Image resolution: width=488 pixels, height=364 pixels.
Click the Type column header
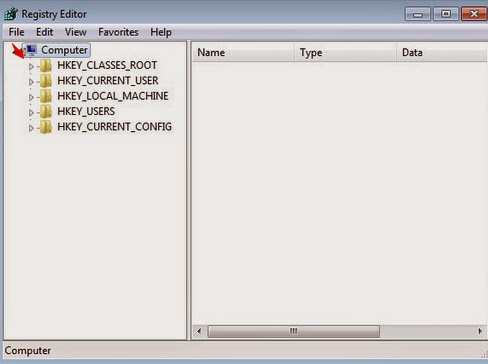345,52
